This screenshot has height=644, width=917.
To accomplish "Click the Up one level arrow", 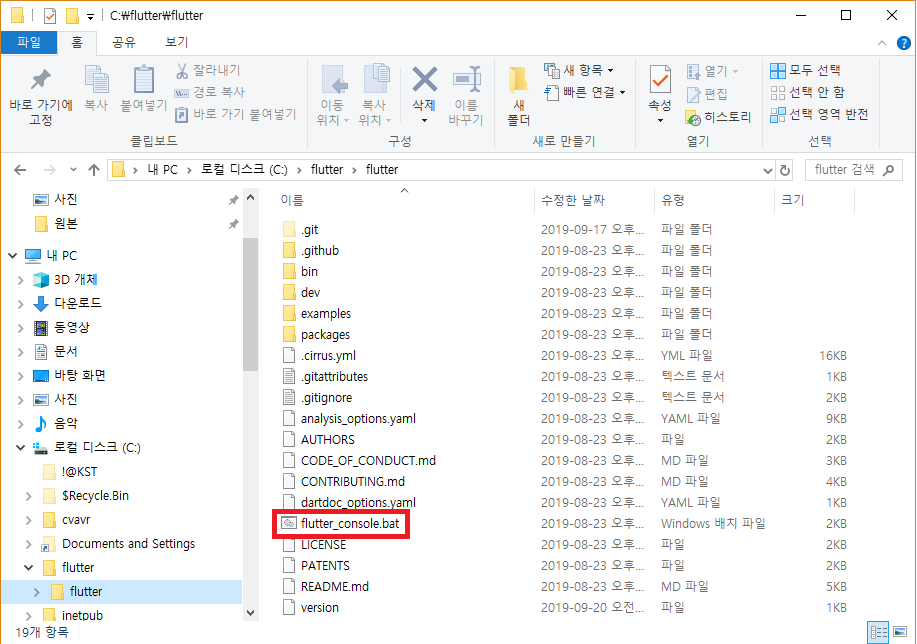I will click(x=94, y=170).
